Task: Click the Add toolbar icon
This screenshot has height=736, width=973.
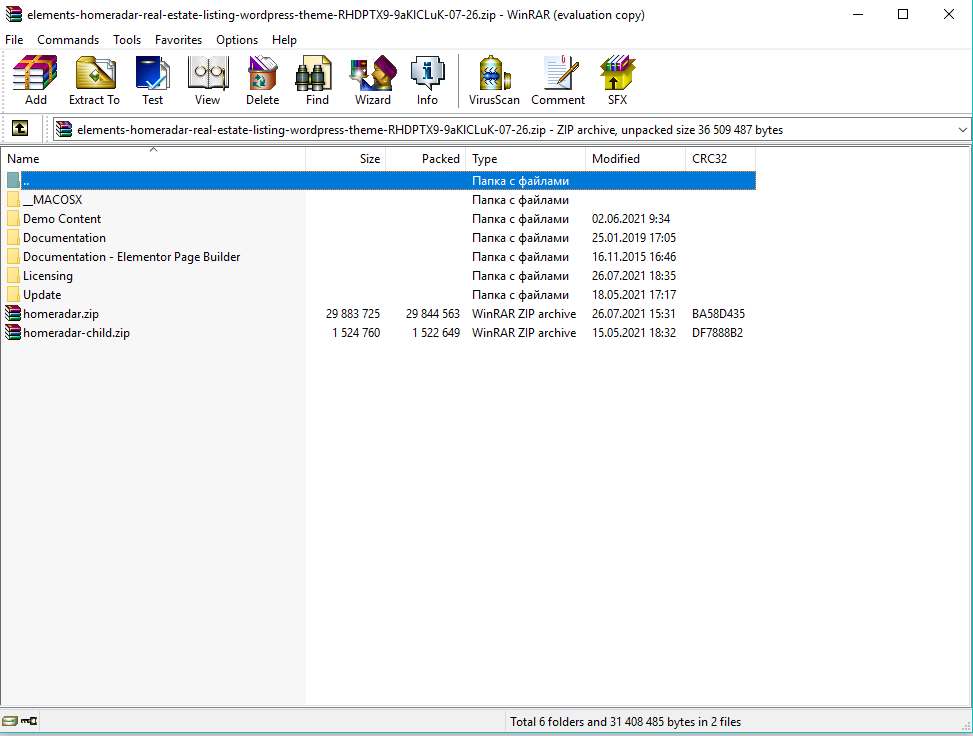Action: click(35, 80)
